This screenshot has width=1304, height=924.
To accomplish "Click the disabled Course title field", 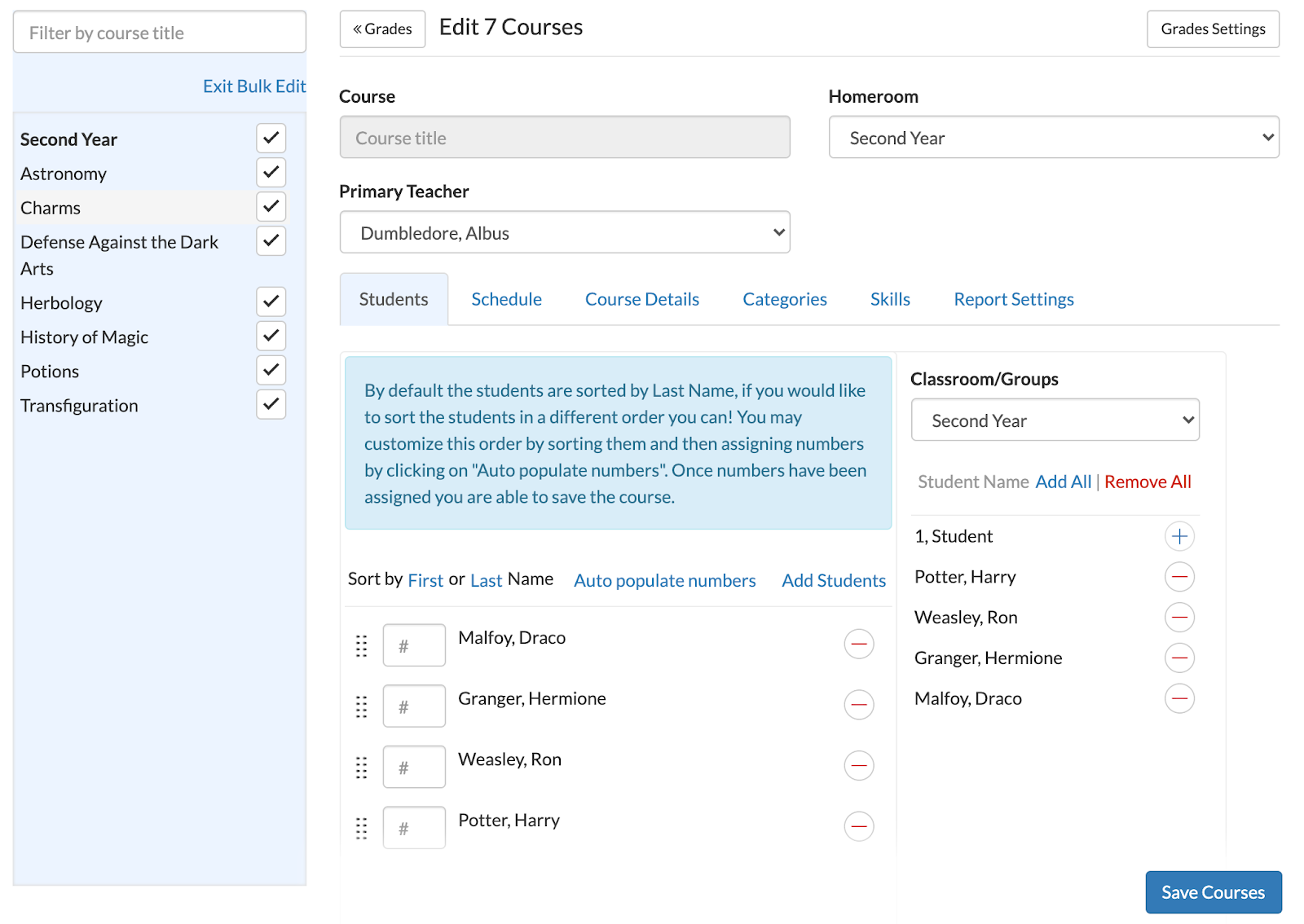I will [x=565, y=138].
